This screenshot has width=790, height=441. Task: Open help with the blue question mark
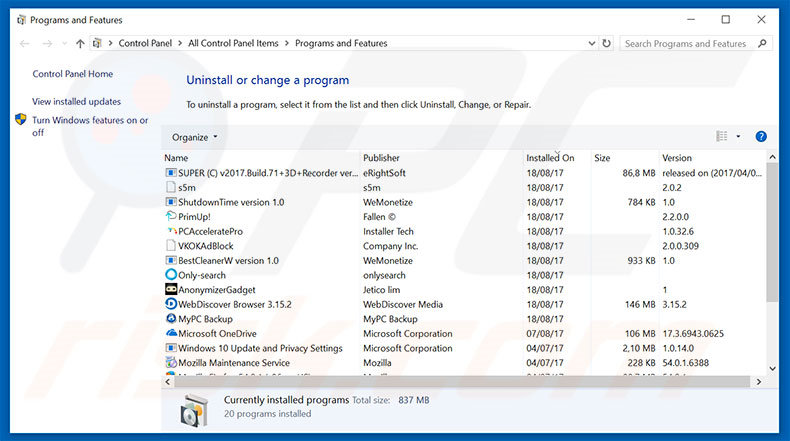pos(761,137)
